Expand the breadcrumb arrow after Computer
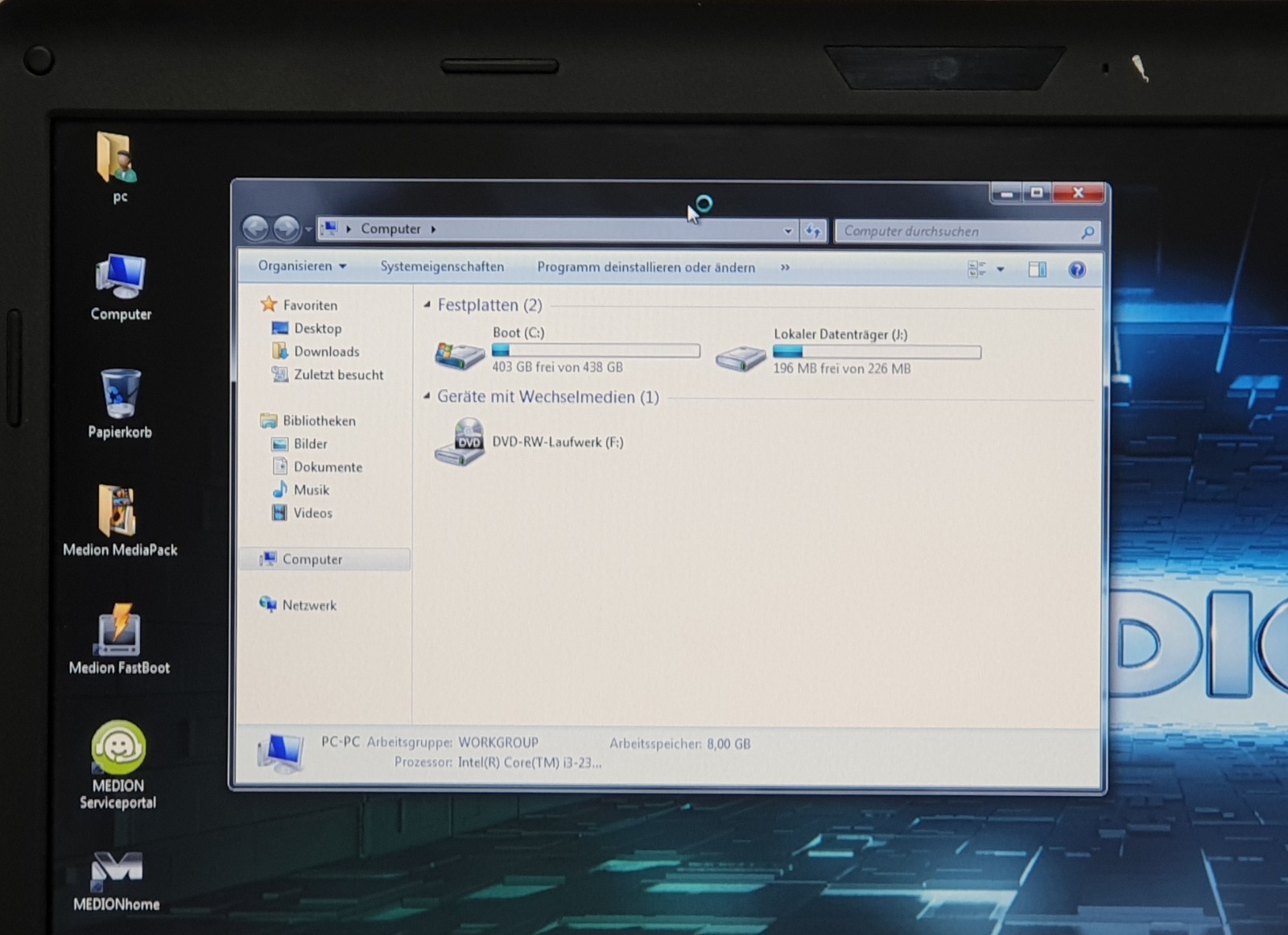The height and width of the screenshot is (935, 1288). click(x=433, y=229)
